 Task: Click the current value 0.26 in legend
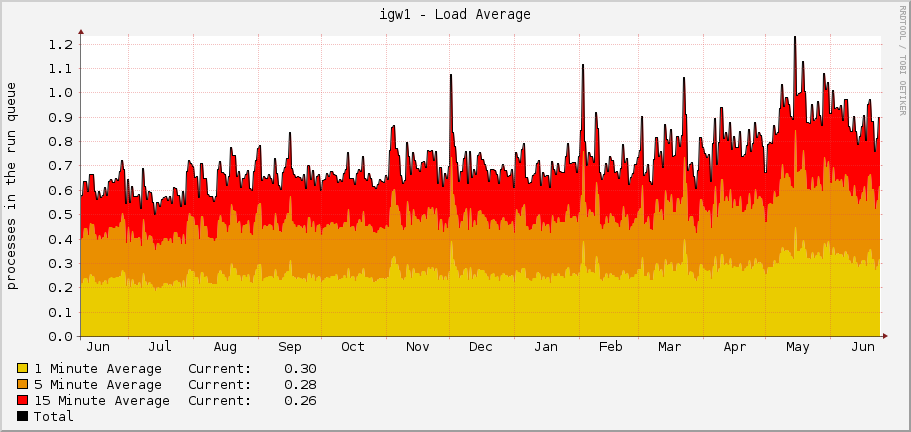pyautogui.click(x=300, y=401)
